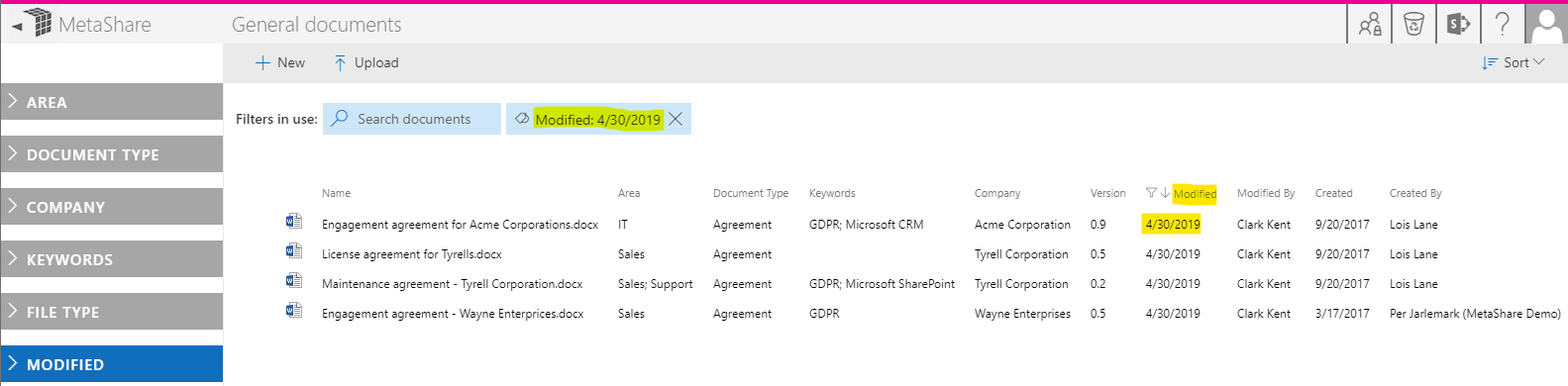Click the Word icon for Acme engagement agreement
1568x386 pixels.
(294, 222)
